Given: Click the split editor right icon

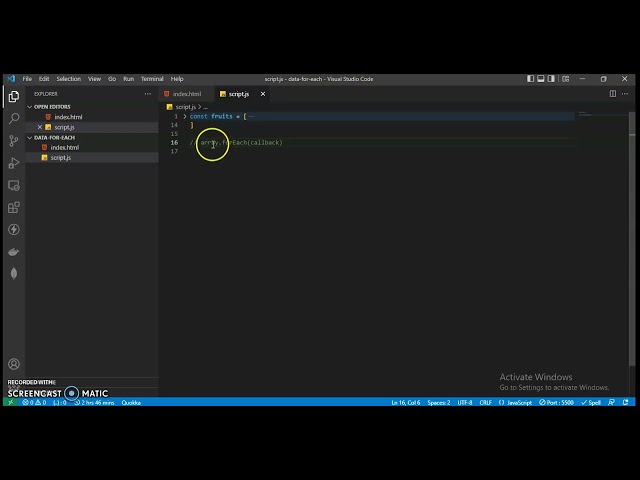Looking at the screenshot, I should pyautogui.click(x=613, y=94).
